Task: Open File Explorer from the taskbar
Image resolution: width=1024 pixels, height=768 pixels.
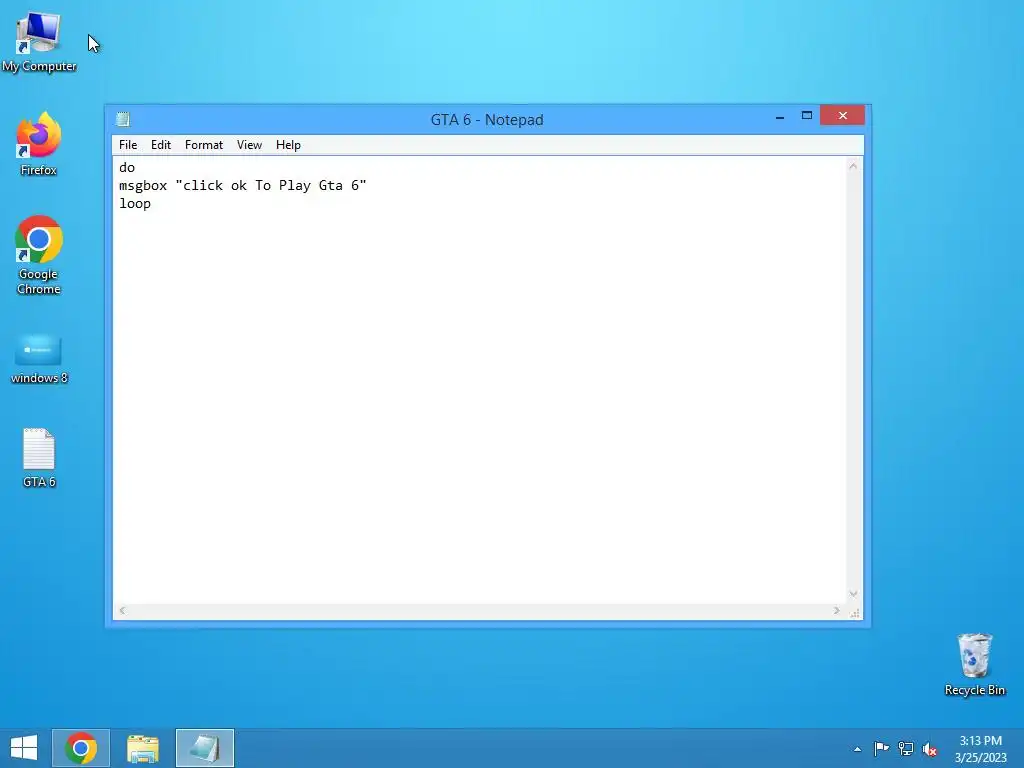Action: [142, 748]
